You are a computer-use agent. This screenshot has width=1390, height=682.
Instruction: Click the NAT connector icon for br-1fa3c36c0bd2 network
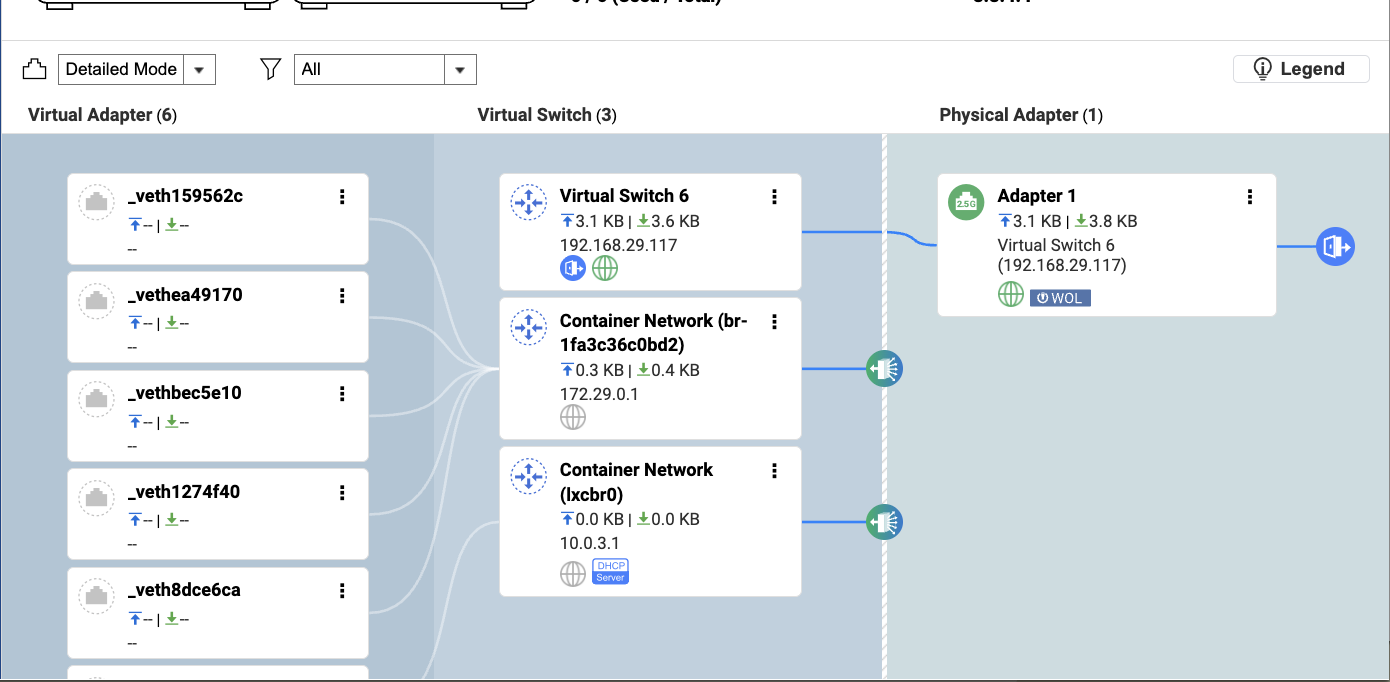pyautogui.click(x=884, y=369)
